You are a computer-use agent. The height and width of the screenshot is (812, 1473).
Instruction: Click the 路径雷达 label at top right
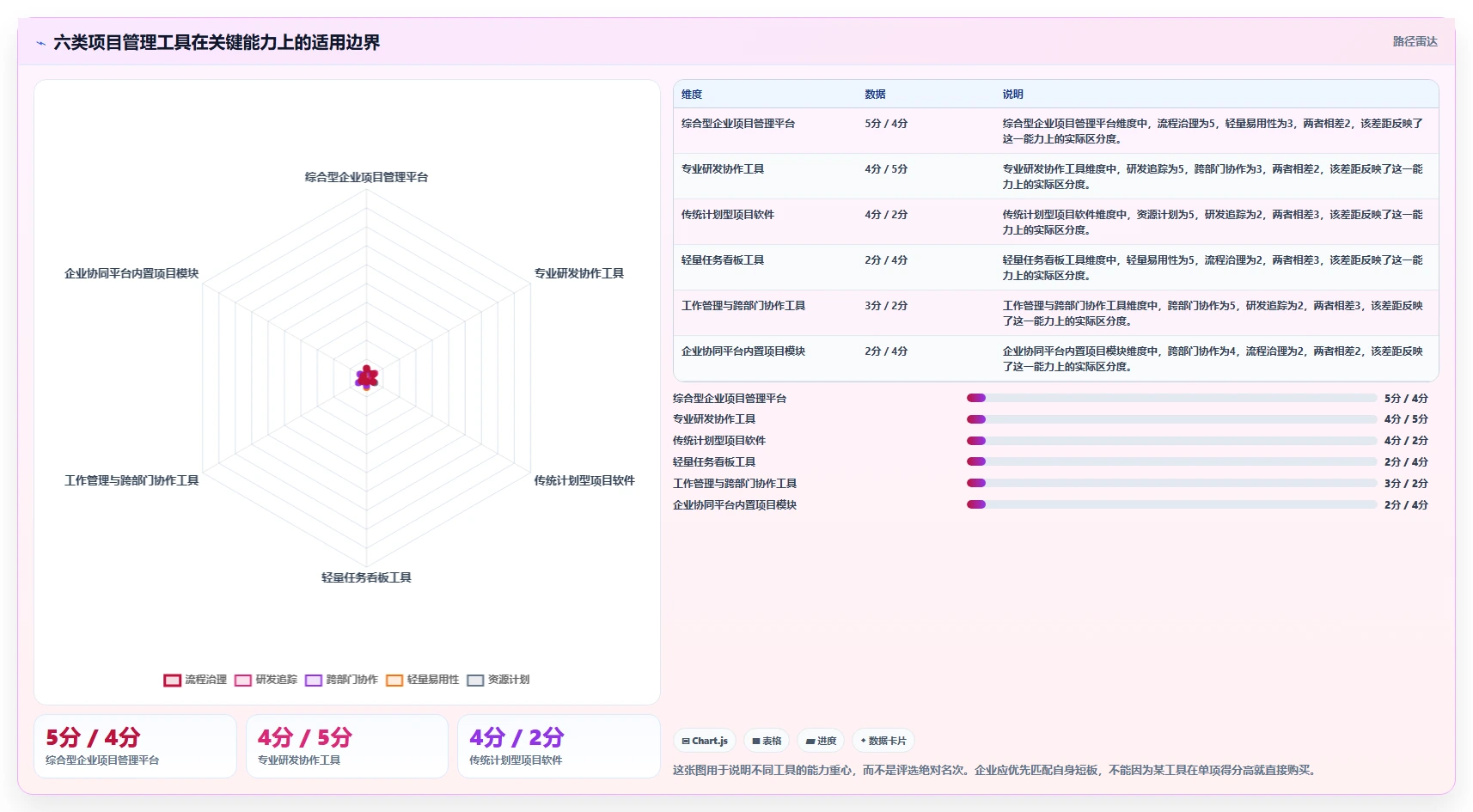click(x=1415, y=41)
